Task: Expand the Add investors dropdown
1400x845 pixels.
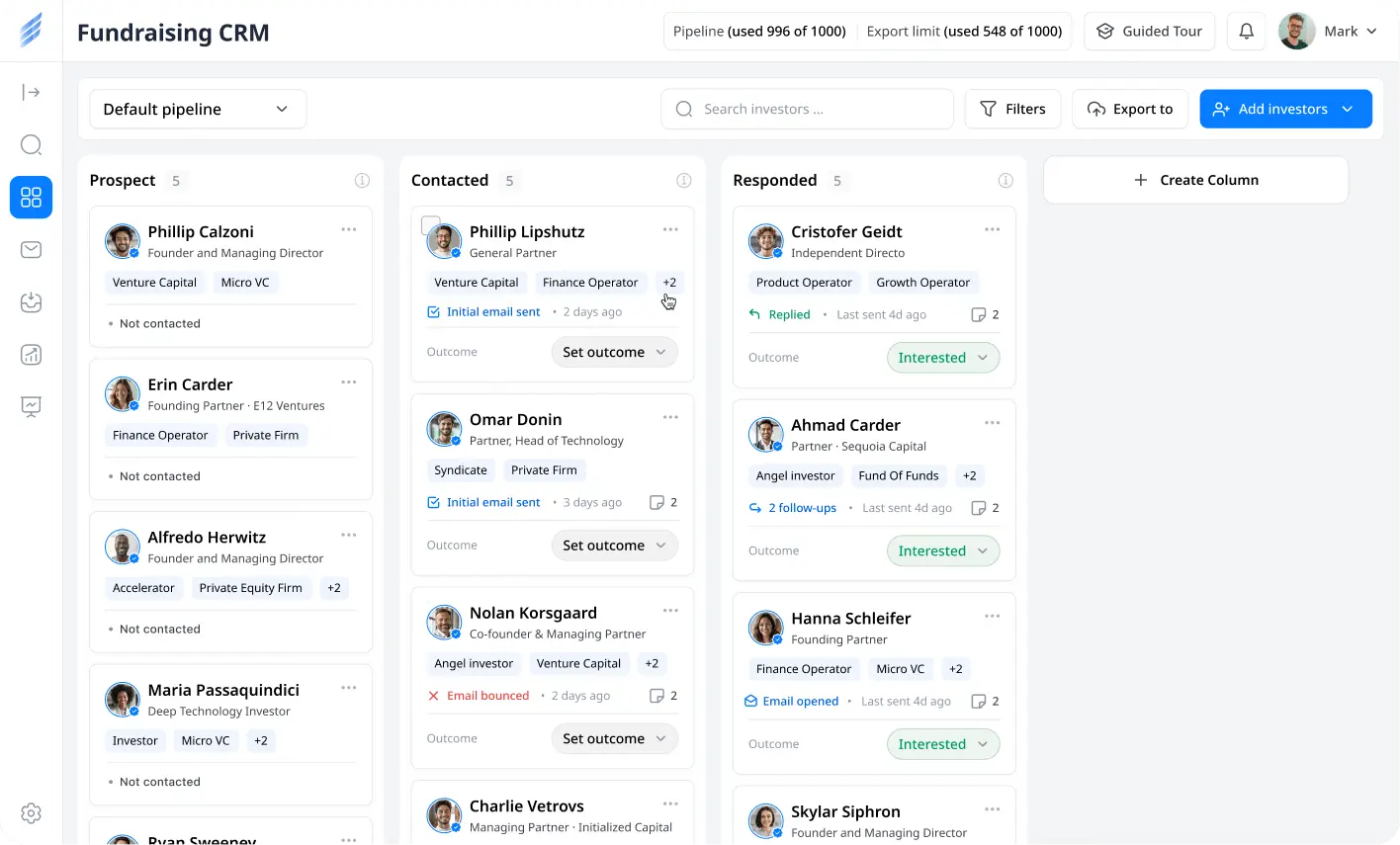Action: pos(1348,109)
